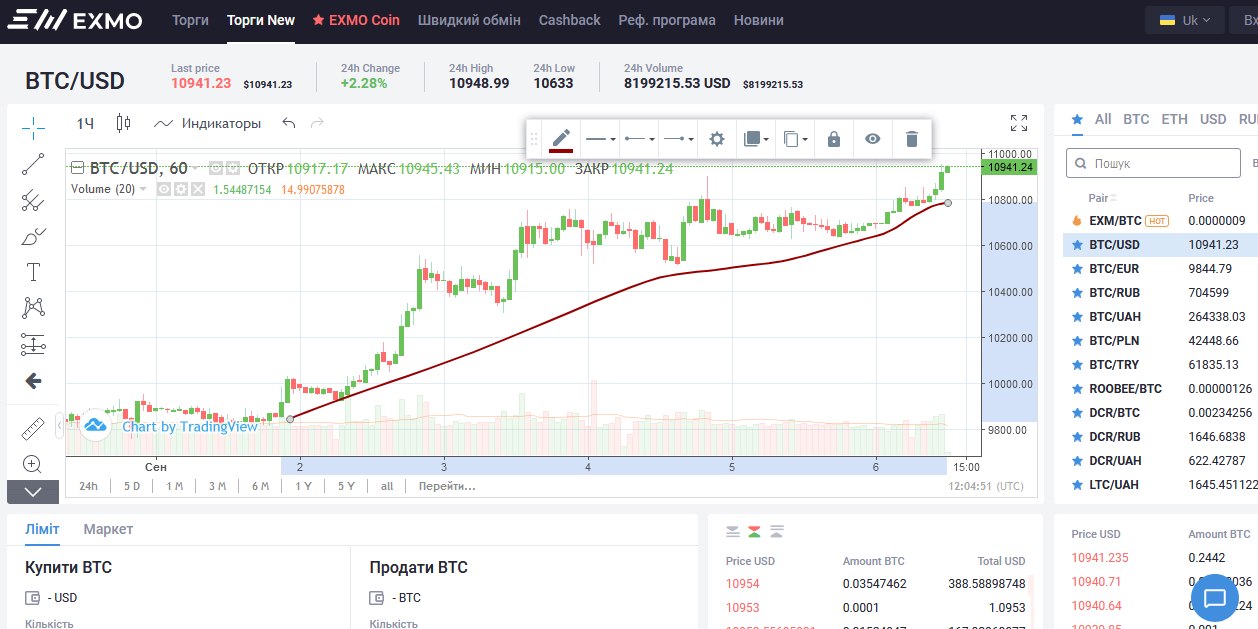
Task: Select the ruler measure tool
Action: (x=33, y=428)
